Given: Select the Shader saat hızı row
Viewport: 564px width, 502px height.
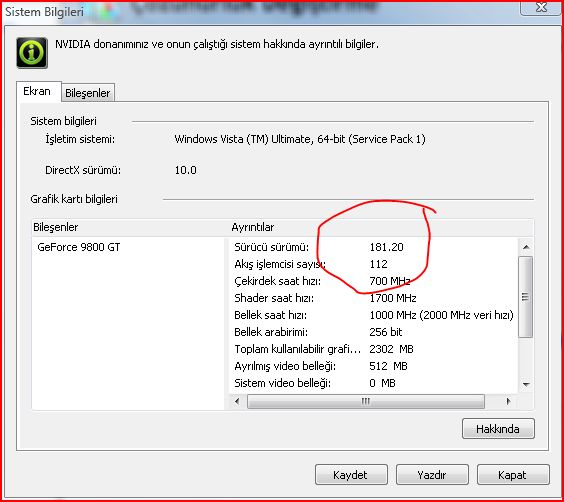Looking at the screenshot, I should [373, 298].
